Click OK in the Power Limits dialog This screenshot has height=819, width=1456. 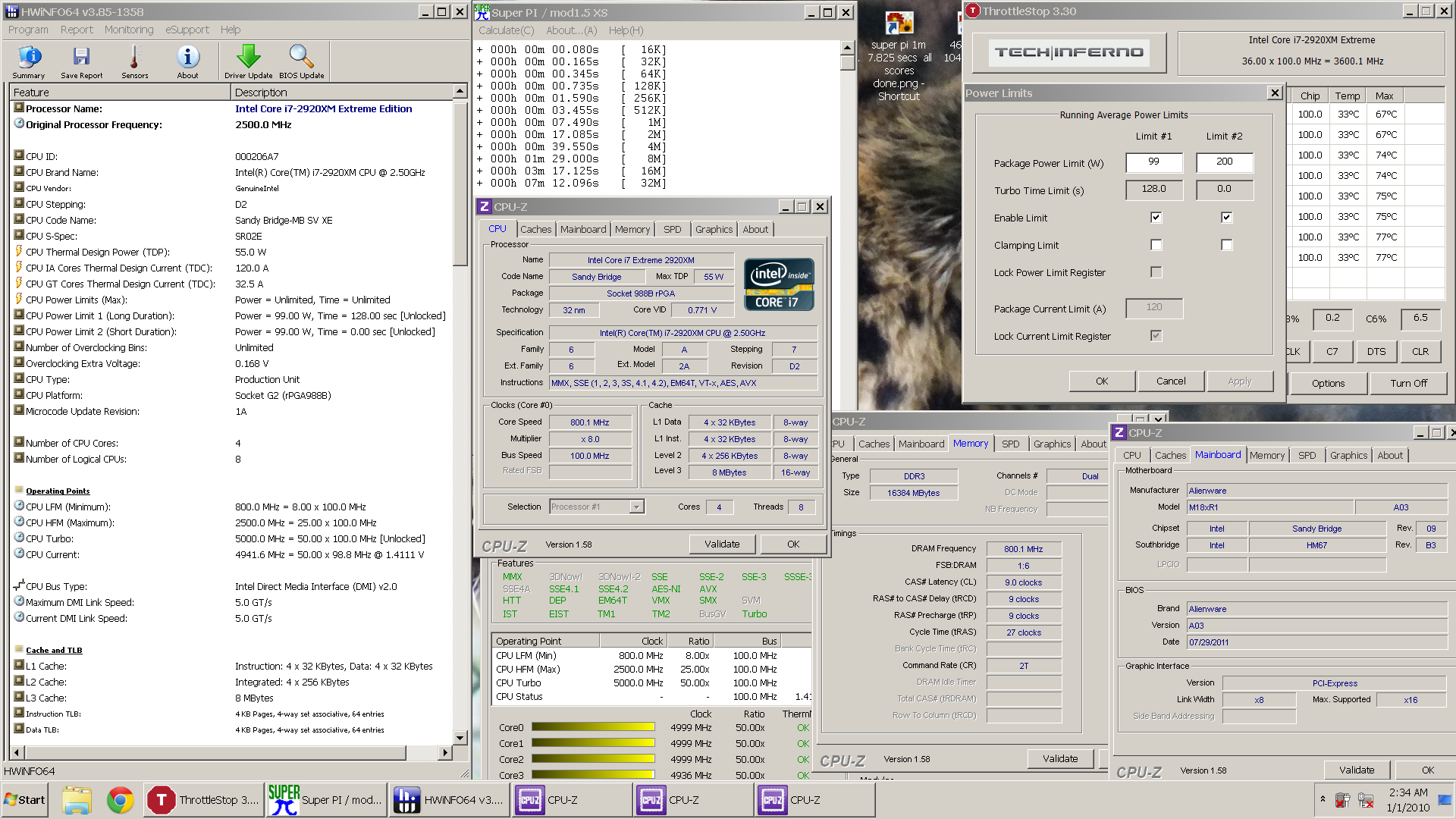(1102, 381)
